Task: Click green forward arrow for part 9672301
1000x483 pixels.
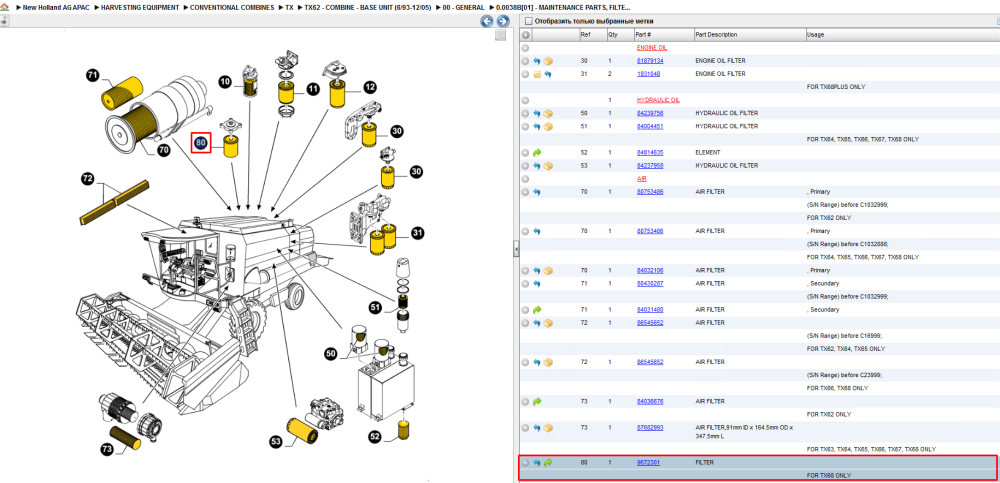Action: coord(548,463)
